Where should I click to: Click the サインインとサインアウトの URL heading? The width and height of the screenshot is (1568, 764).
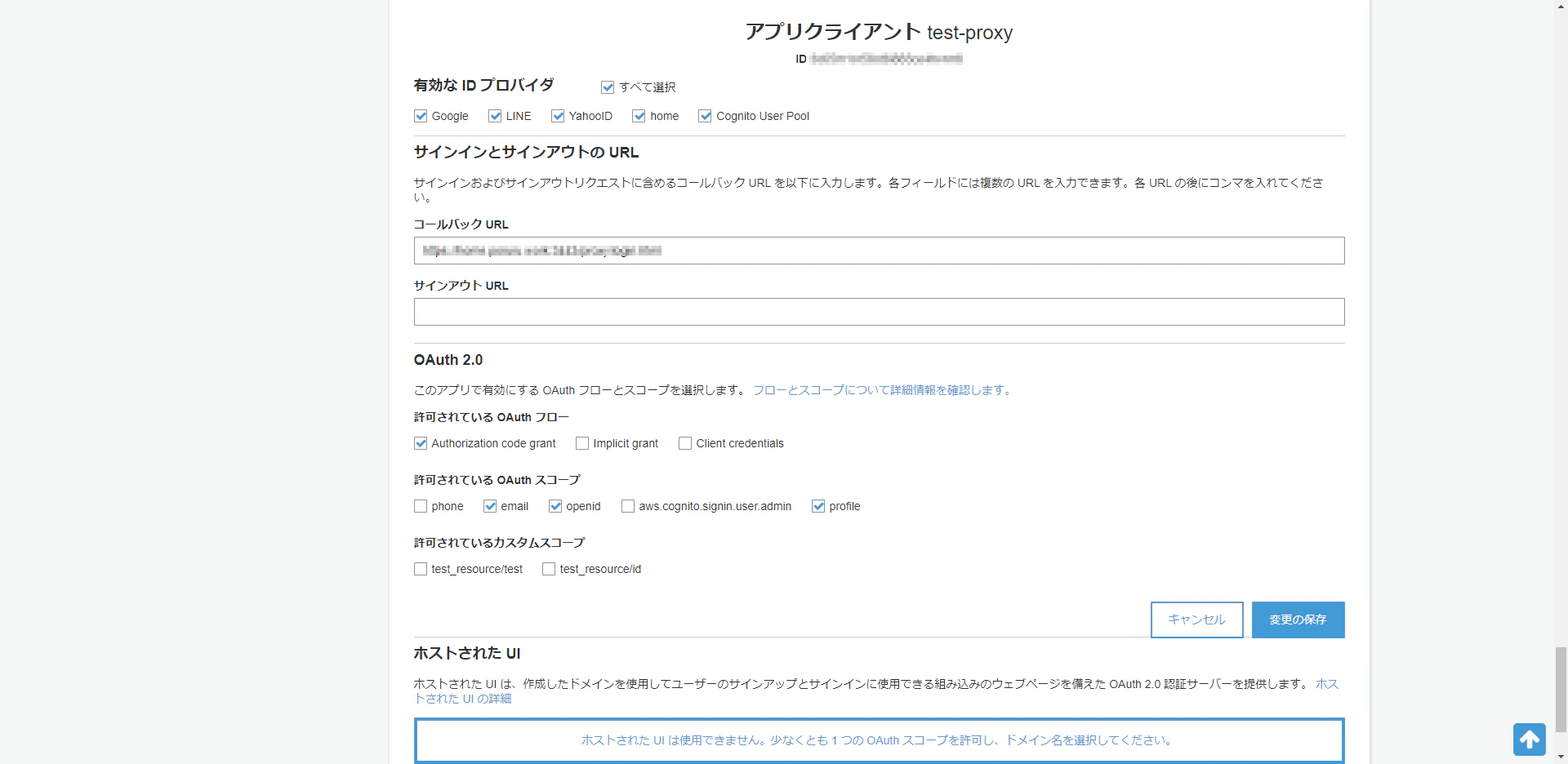pos(526,152)
